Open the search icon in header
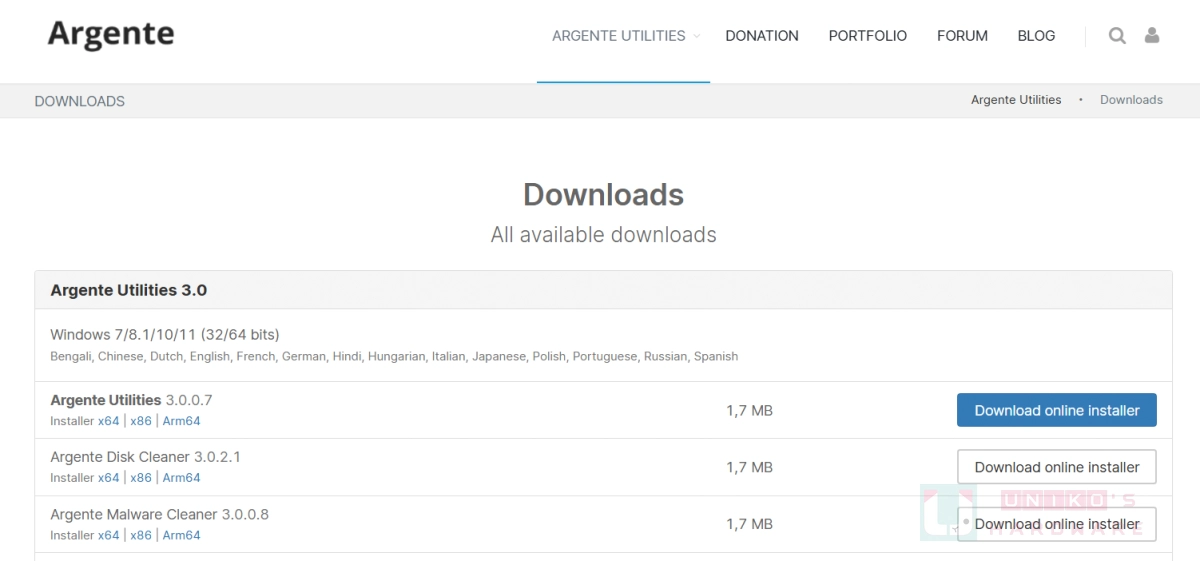This screenshot has height=561, width=1200. (1117, 36)
